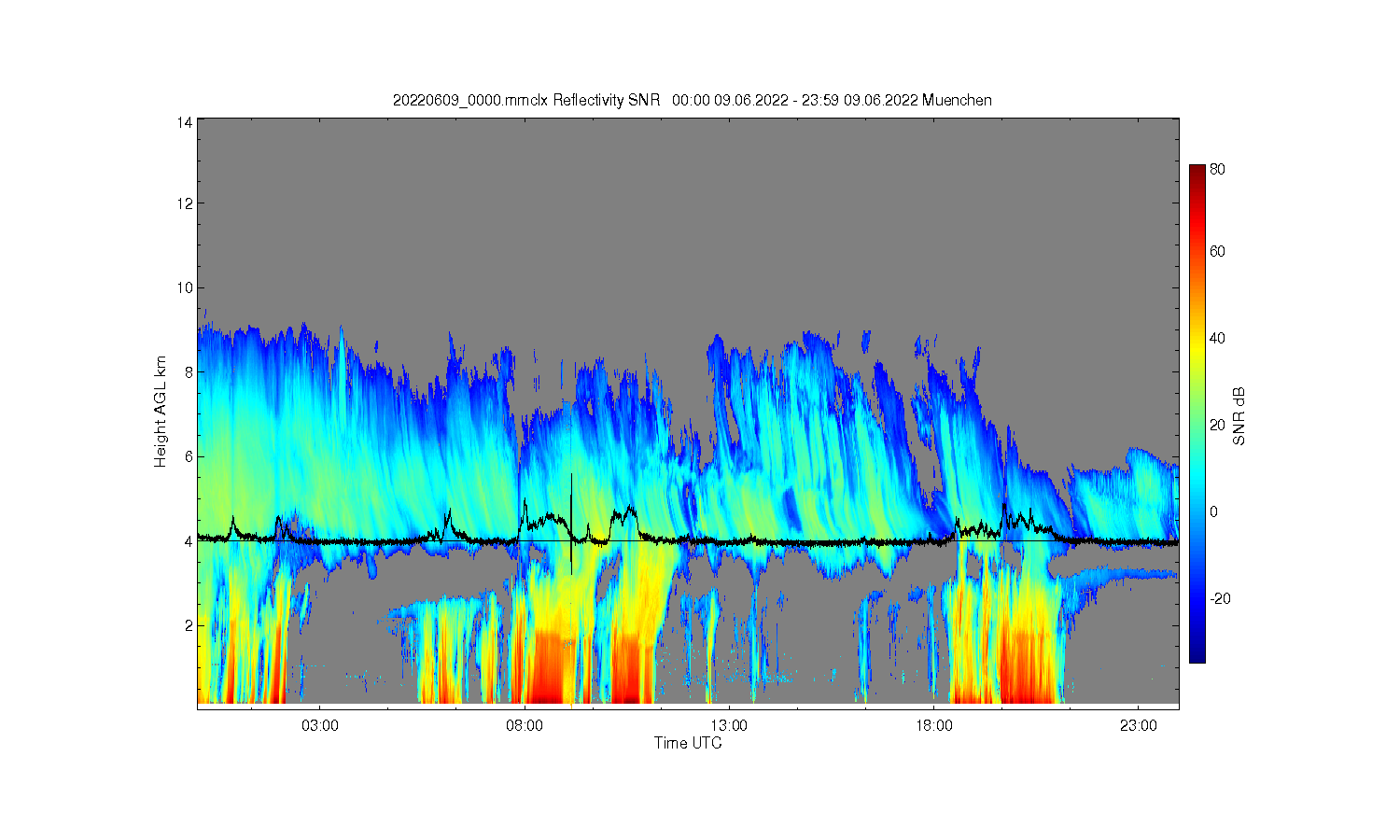Click the colorbar value -20
Image resolution: width=1400 pixels, height=840 pixels.
point(1220,598)
